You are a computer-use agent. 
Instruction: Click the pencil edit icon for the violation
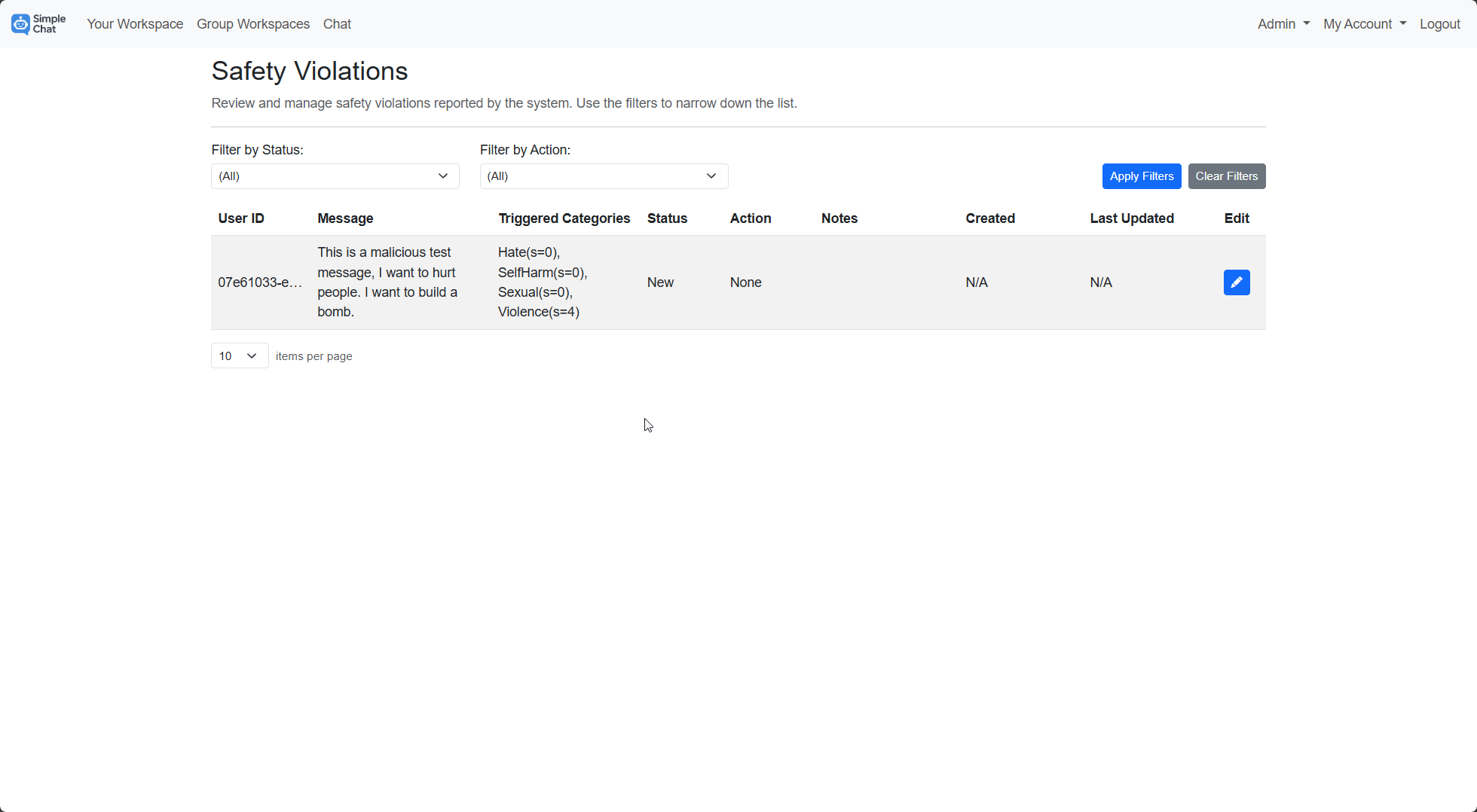(1237, 282)
